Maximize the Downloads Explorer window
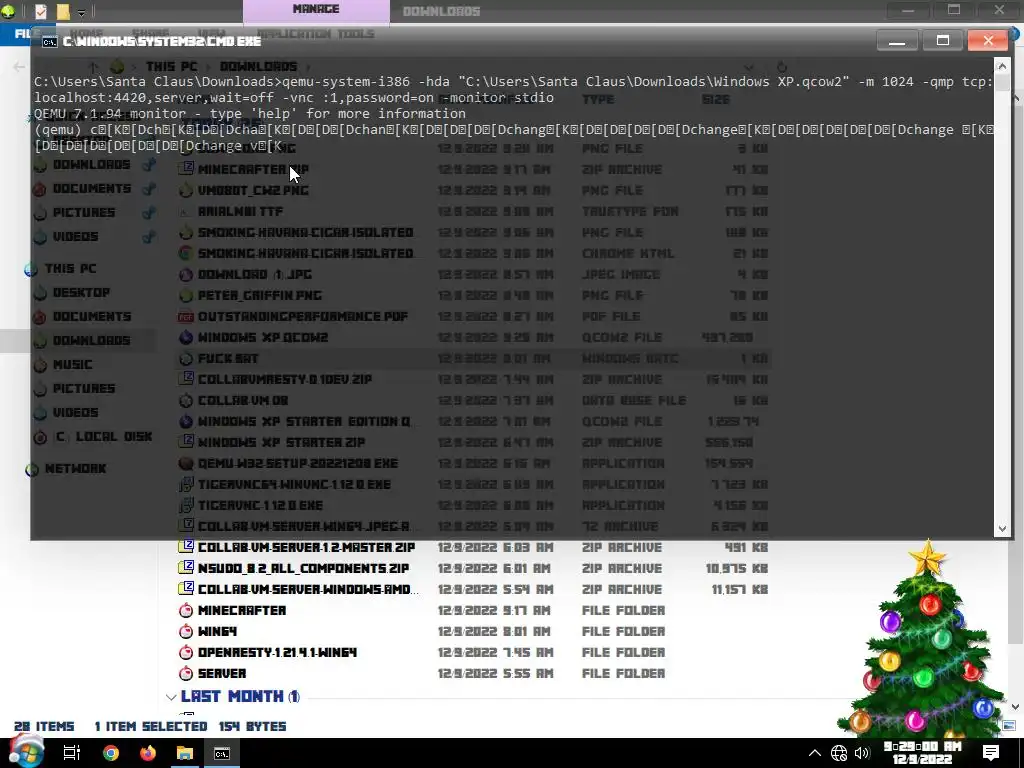Image resolution: width=1024 pixels, height=768 pixels. 953,10
